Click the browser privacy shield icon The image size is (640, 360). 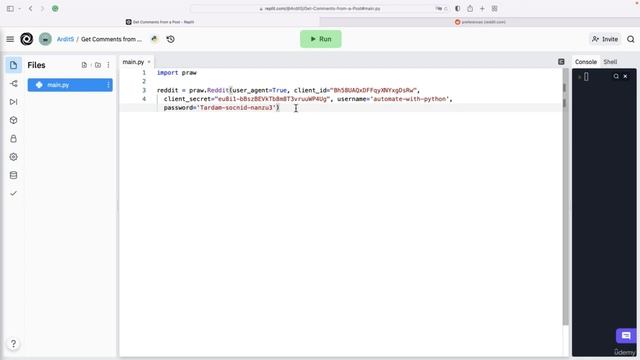click(x=458, y=9)
